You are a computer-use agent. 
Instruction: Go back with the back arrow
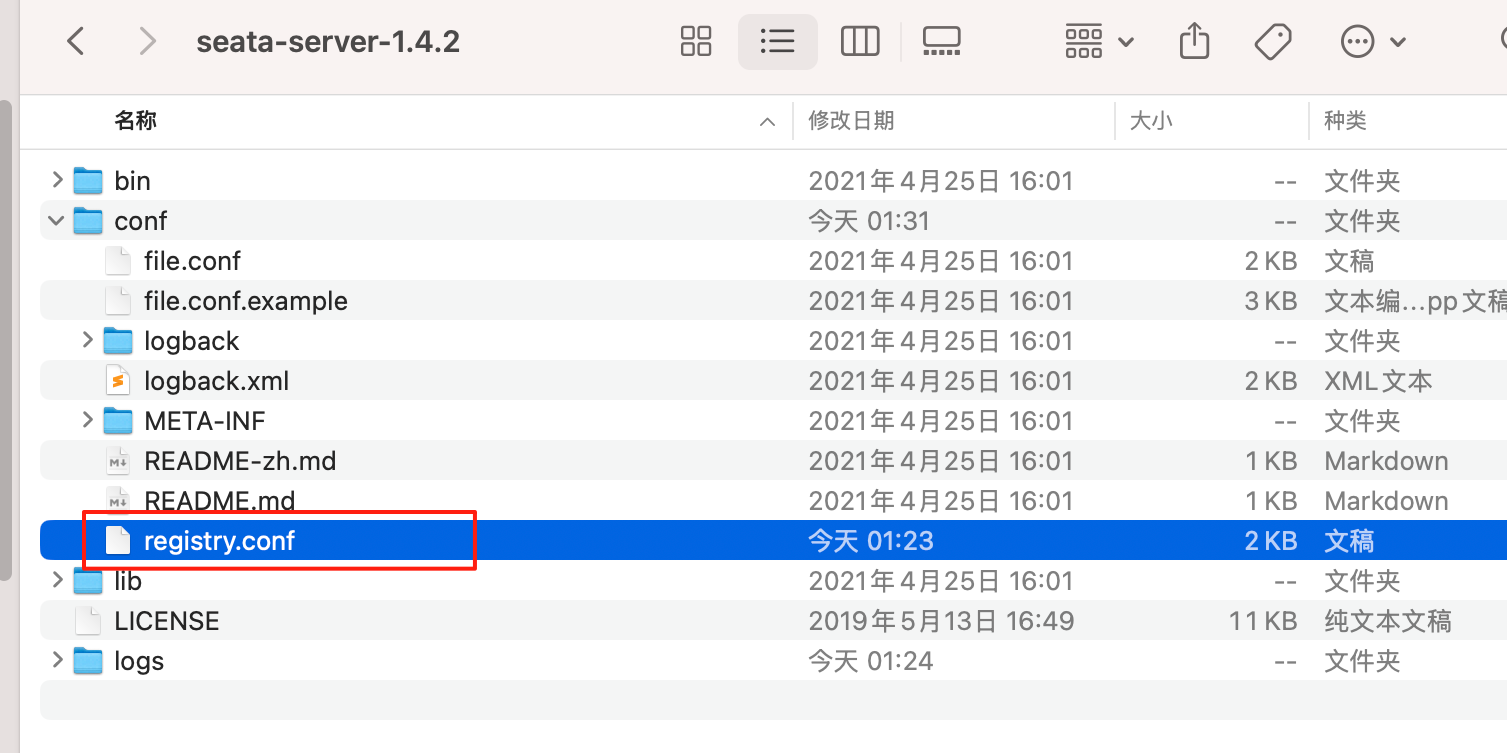76,41
